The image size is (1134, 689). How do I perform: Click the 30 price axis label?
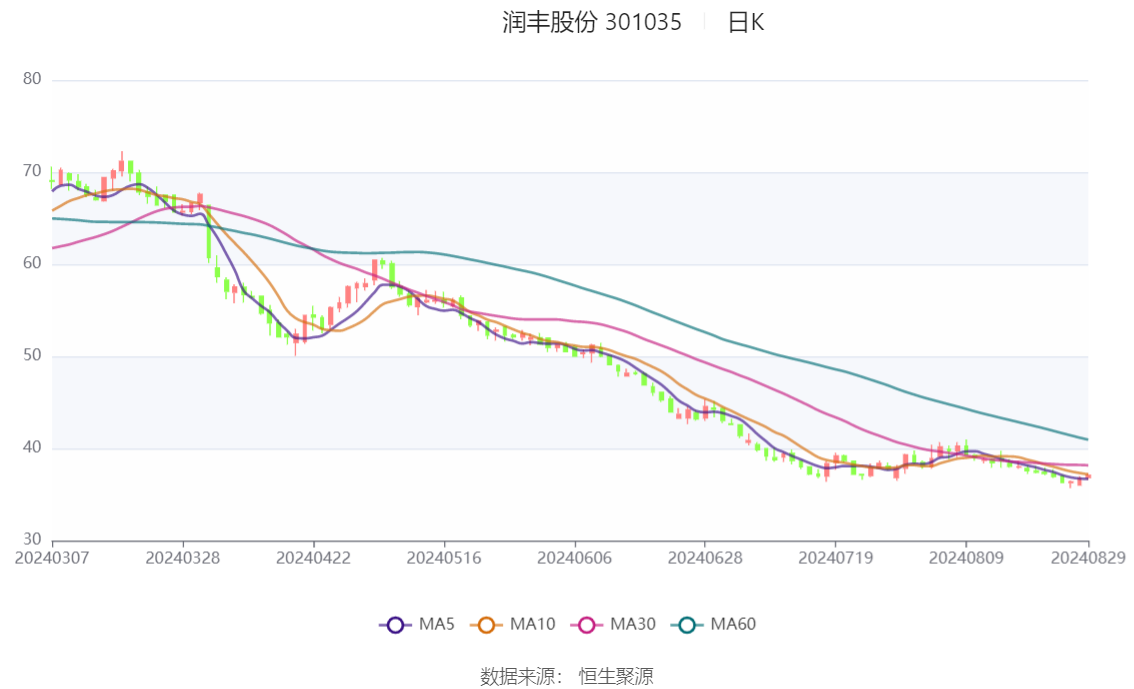[32, 539]
